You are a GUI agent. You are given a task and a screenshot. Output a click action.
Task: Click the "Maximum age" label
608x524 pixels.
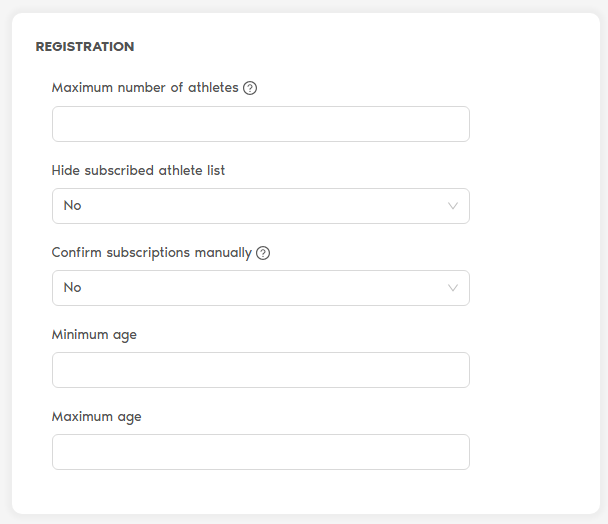[96, 417]
